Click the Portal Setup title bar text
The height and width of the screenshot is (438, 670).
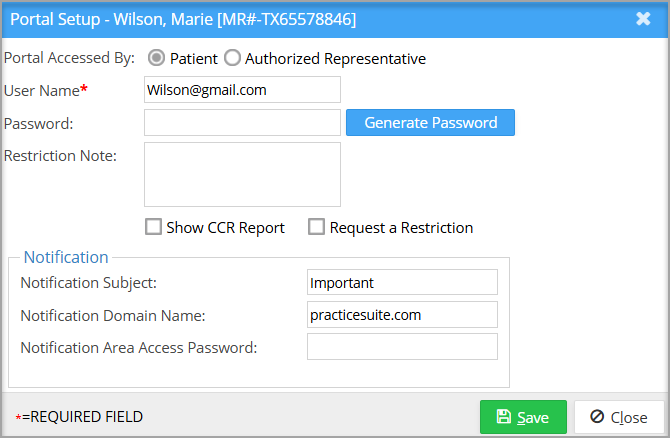coord(183,19)
